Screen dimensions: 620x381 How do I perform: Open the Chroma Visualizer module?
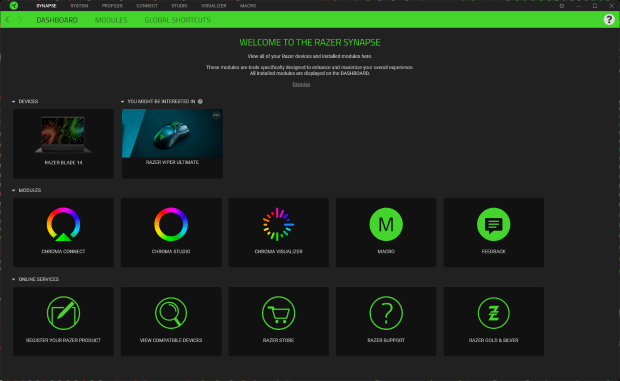tap(278, 232)
